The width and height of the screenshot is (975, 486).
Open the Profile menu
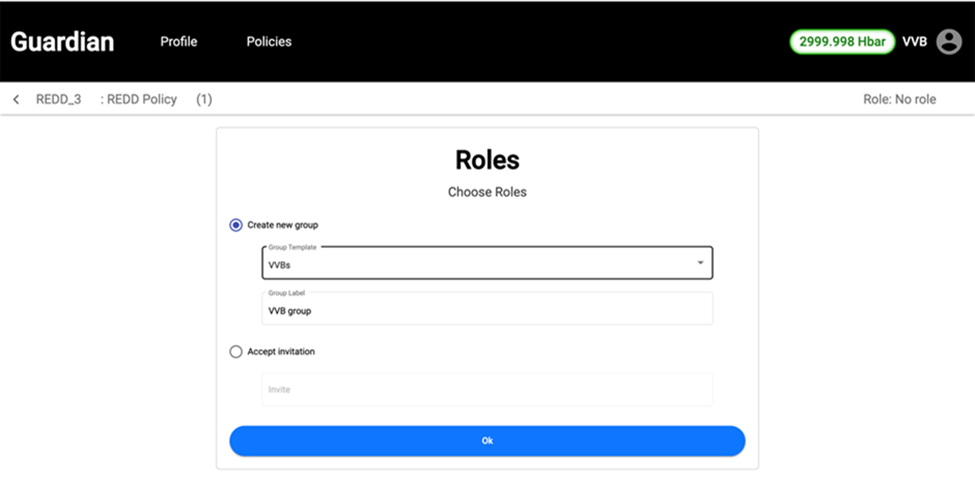click(179, 42)
